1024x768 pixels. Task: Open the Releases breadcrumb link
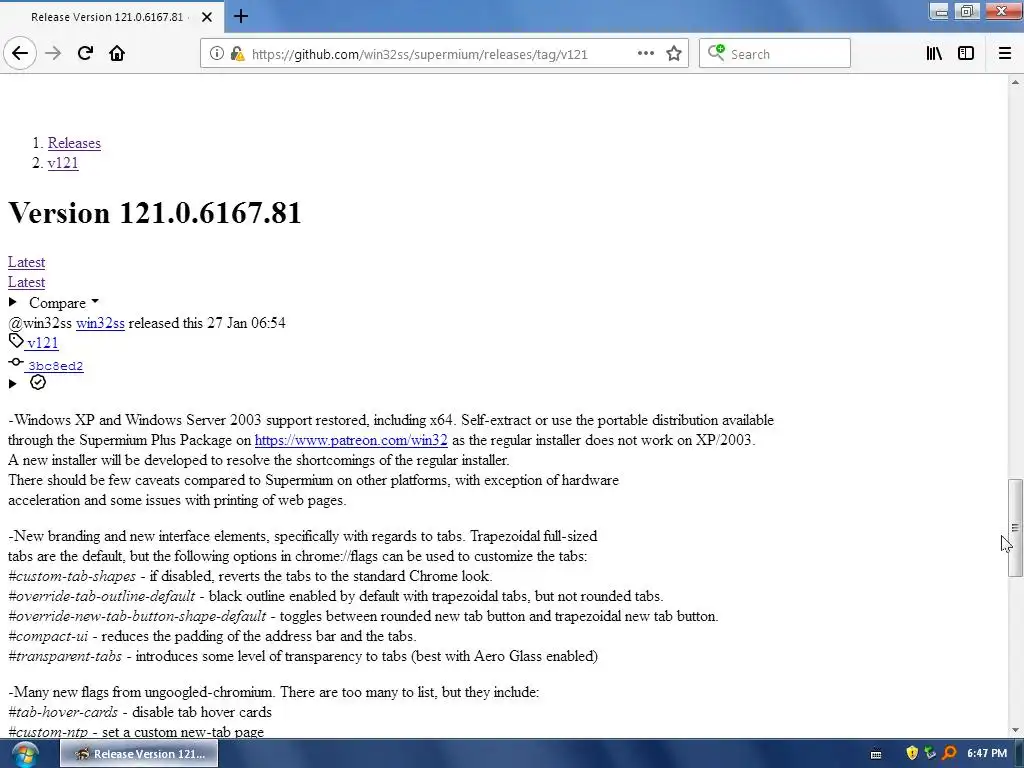(x=74, y=143)
